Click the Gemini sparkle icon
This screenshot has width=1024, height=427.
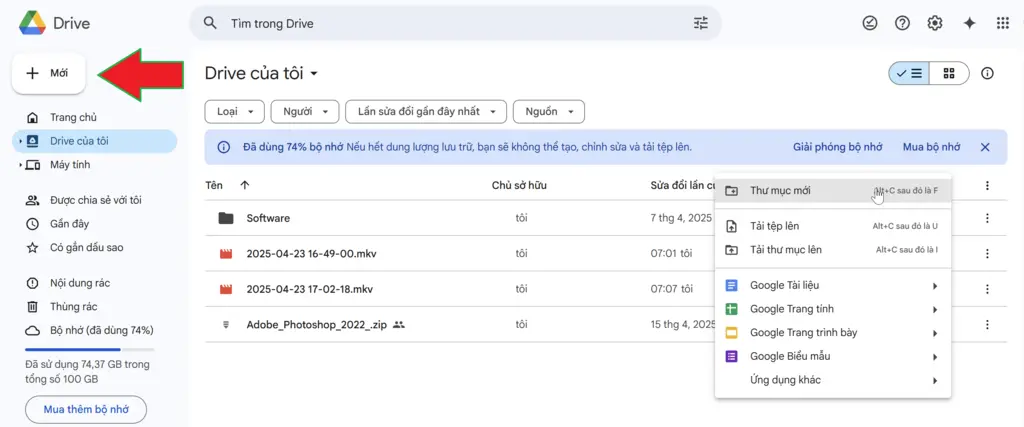[x=968, y=23]
